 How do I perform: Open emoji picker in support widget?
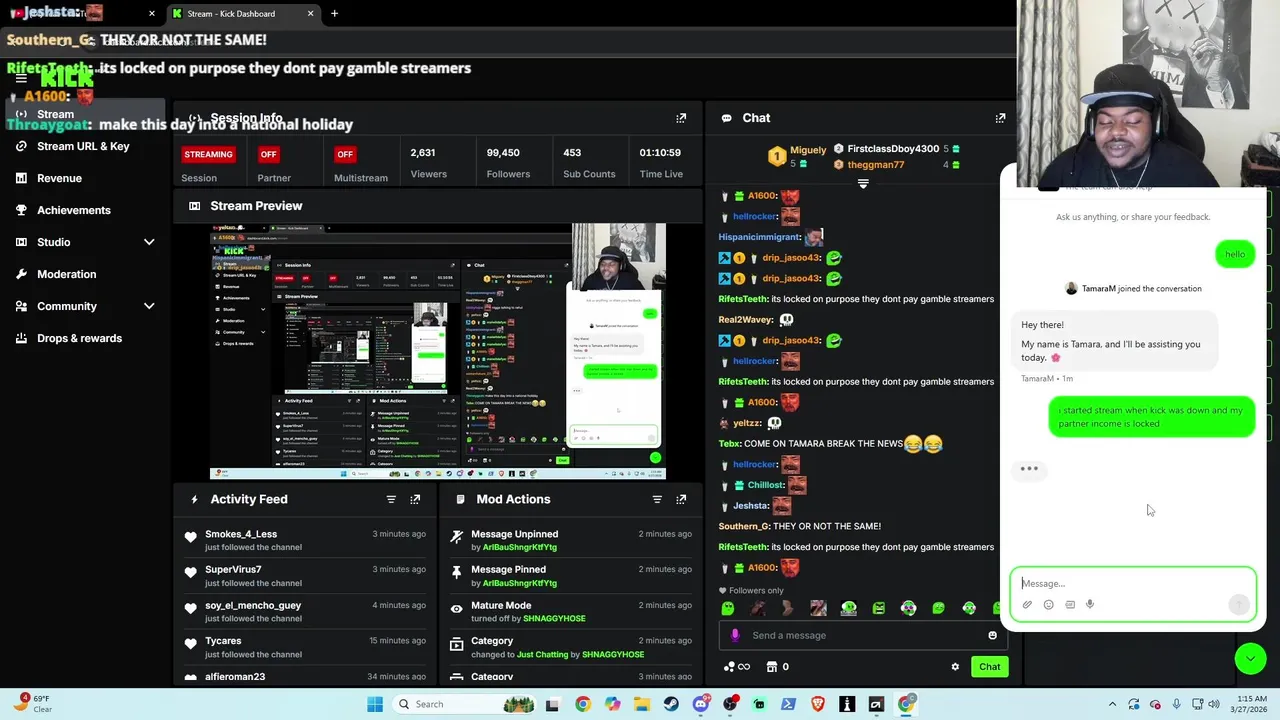[x=1048, y=605]
